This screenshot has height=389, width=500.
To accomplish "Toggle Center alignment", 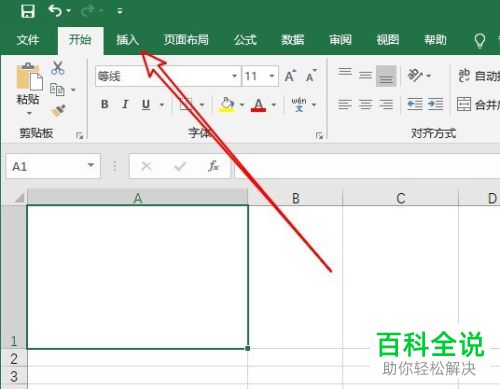I will (x=366, y=104).
